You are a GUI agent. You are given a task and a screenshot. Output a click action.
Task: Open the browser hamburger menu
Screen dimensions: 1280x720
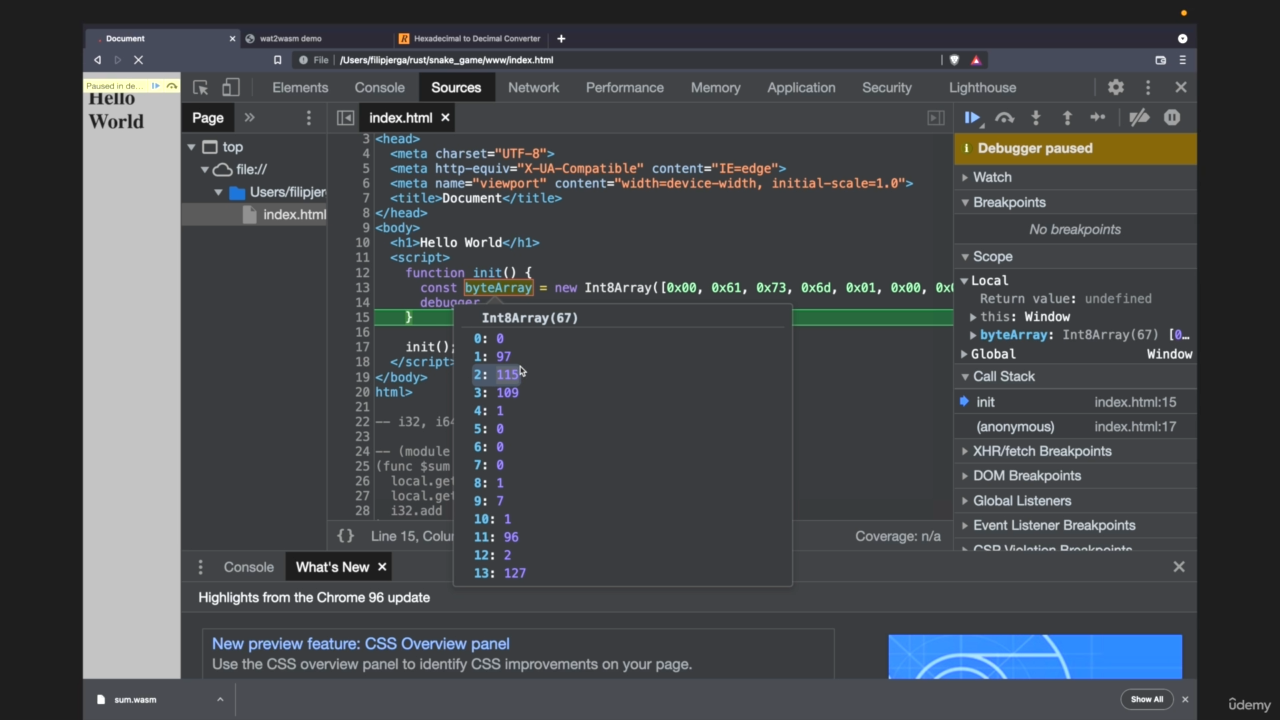coord(1182,60)
